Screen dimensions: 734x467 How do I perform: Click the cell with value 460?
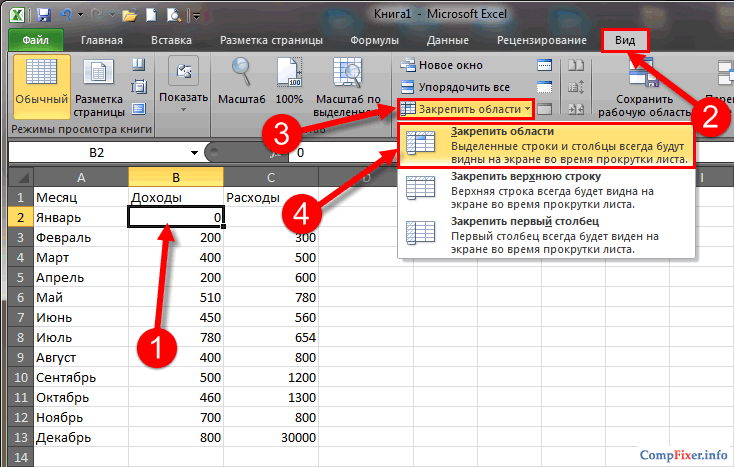coord(176,398)
